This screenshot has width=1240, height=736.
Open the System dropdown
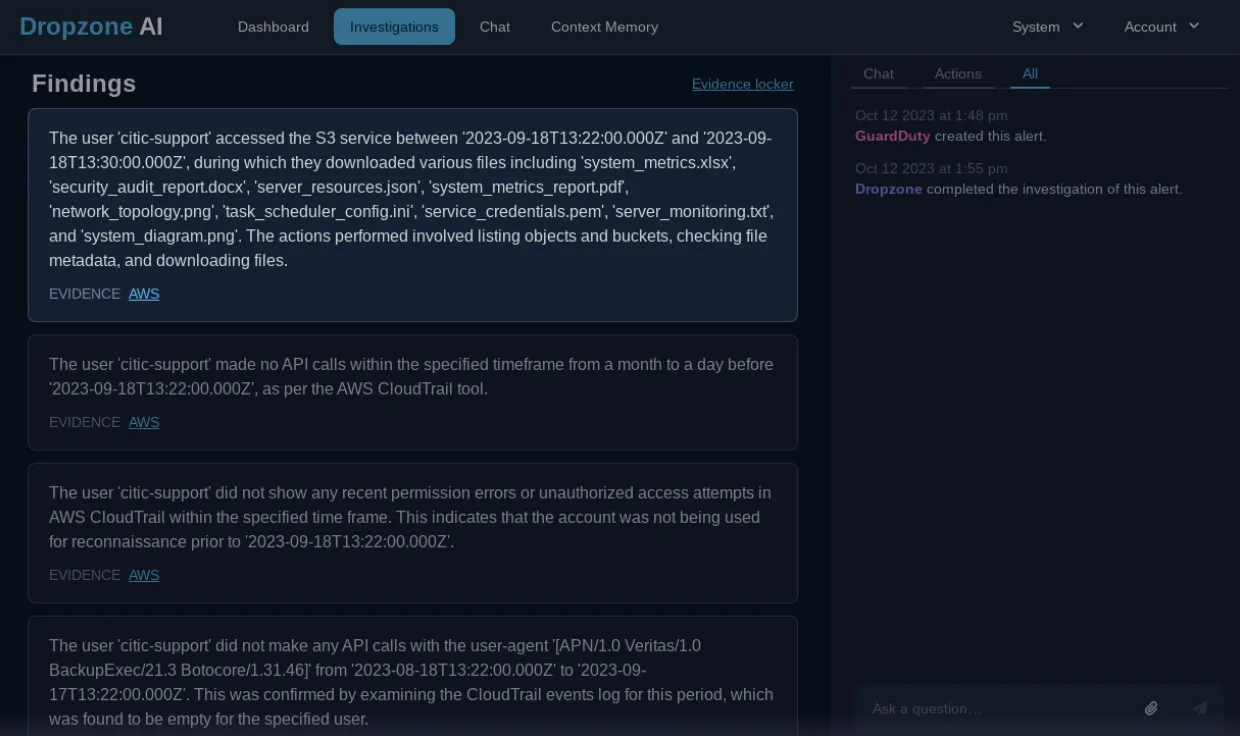coord(1038,27)
